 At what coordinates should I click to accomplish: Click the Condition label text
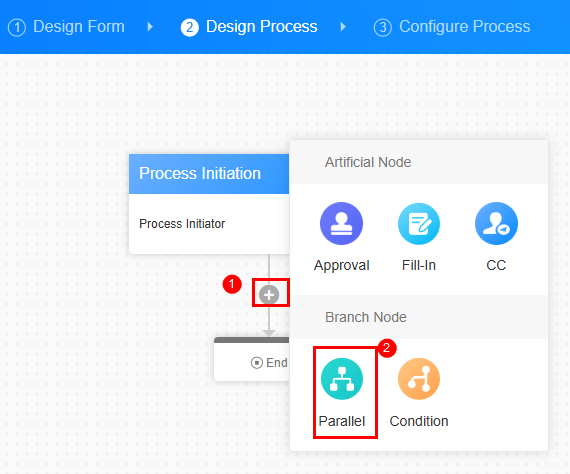[x=419, y=421]
